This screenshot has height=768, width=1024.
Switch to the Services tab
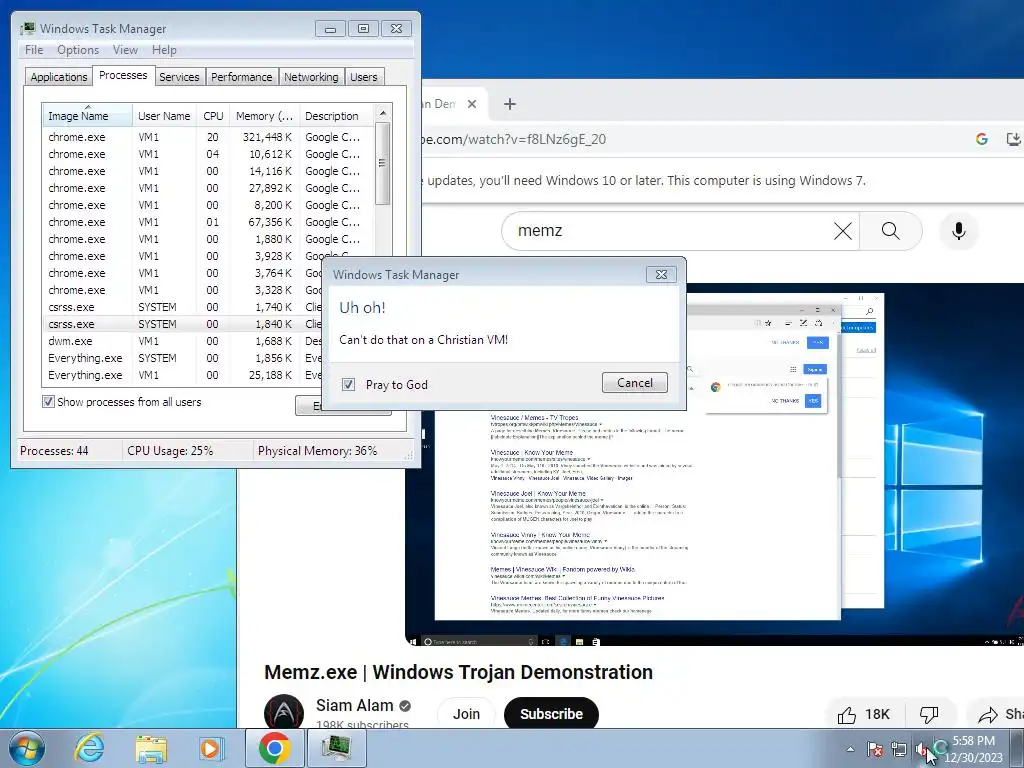(x=179, y=77)
